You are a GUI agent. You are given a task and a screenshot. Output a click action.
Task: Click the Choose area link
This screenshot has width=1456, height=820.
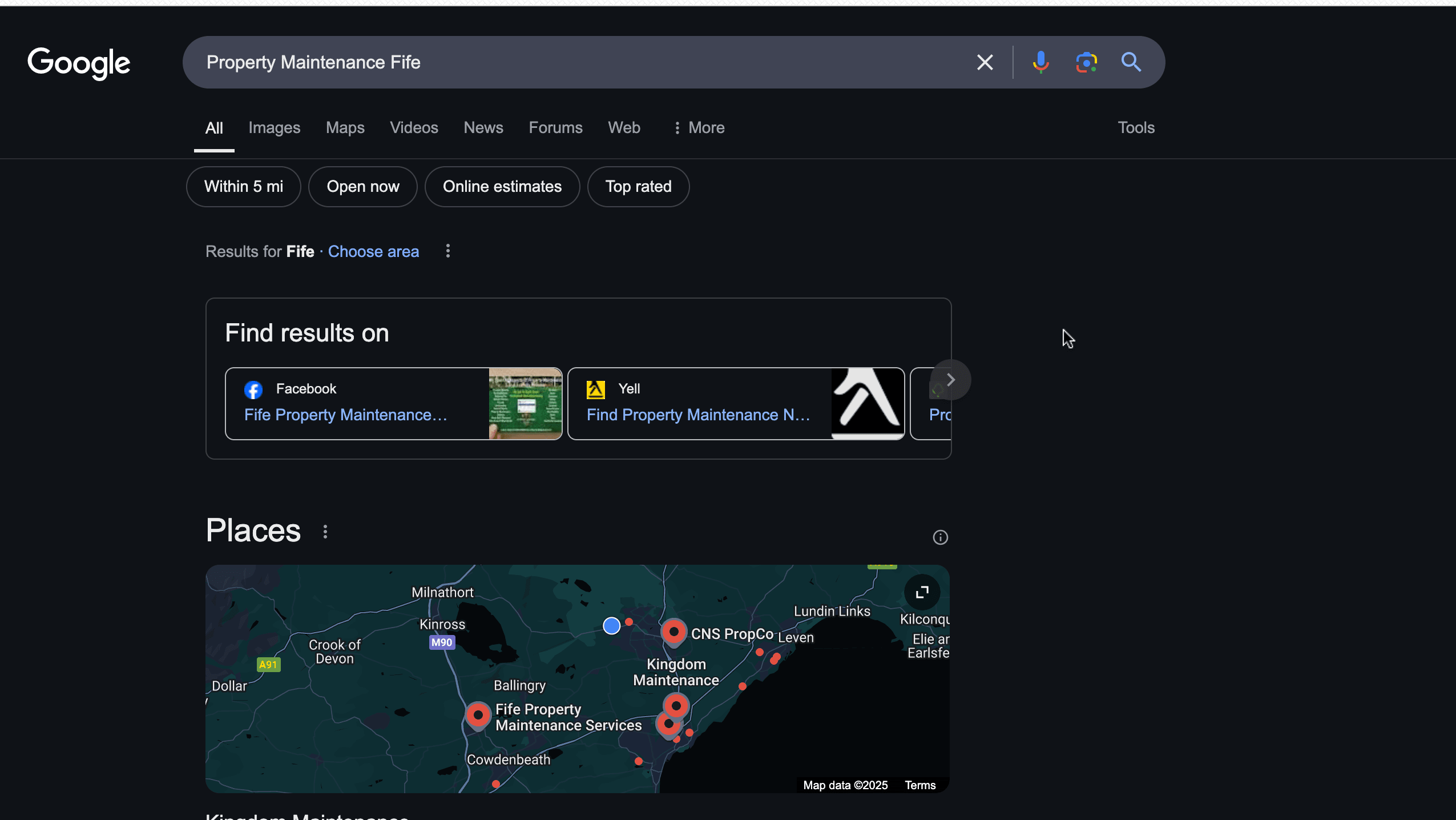pos(373,252)
